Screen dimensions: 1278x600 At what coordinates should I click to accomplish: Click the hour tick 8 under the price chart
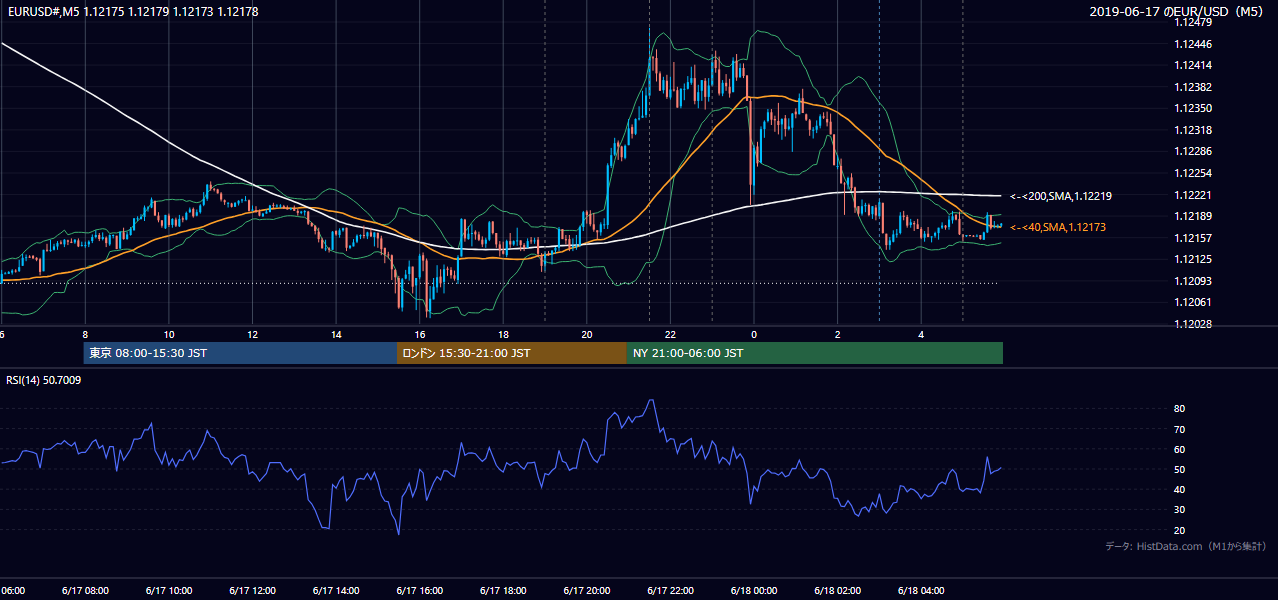(85, 335)
